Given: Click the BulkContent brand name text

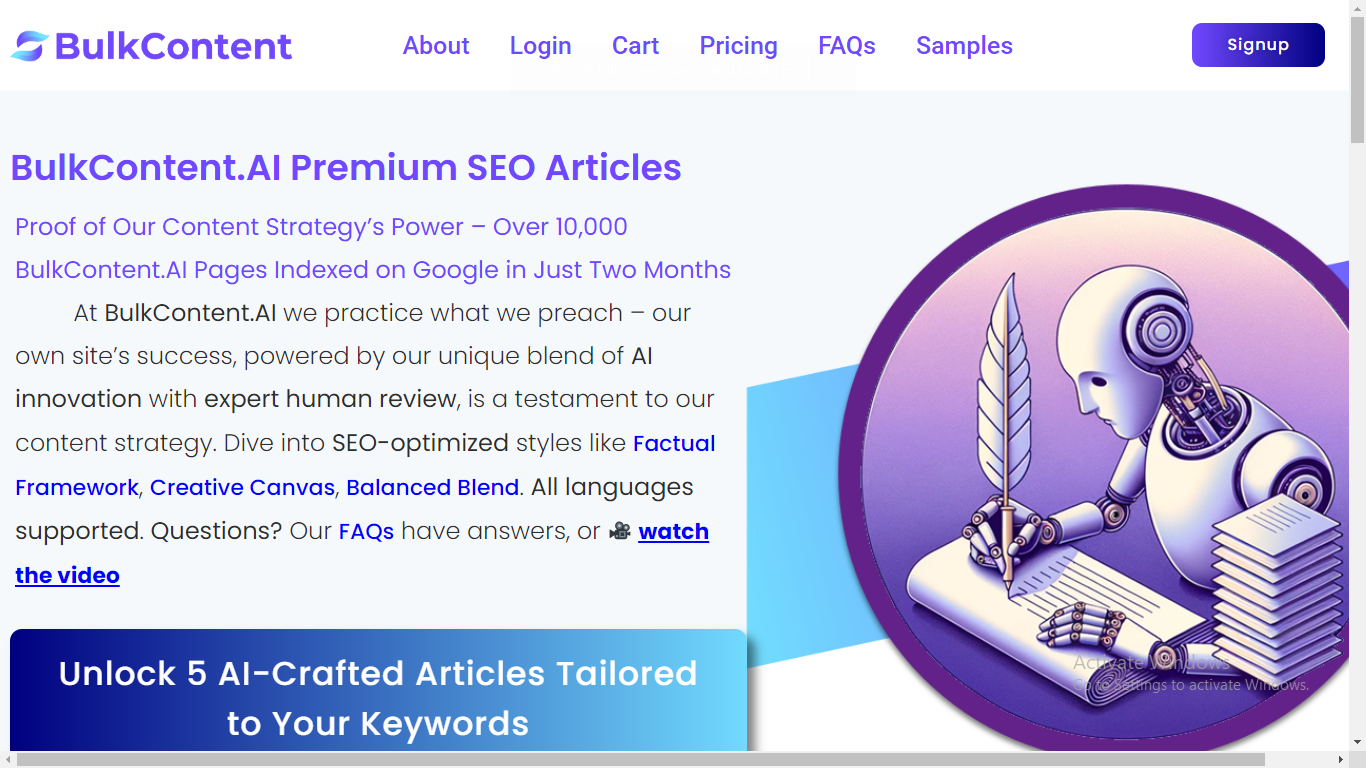Looking at the screenshot, I should pyautogui.click(x=173, y=46).
